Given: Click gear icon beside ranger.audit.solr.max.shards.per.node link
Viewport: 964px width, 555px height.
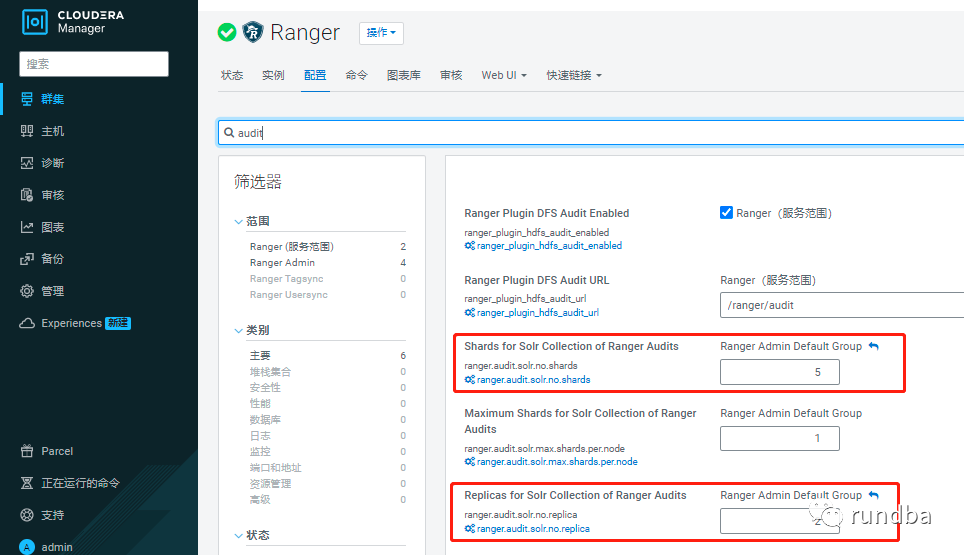Looking at the screenshot, I should click(470, 462).
